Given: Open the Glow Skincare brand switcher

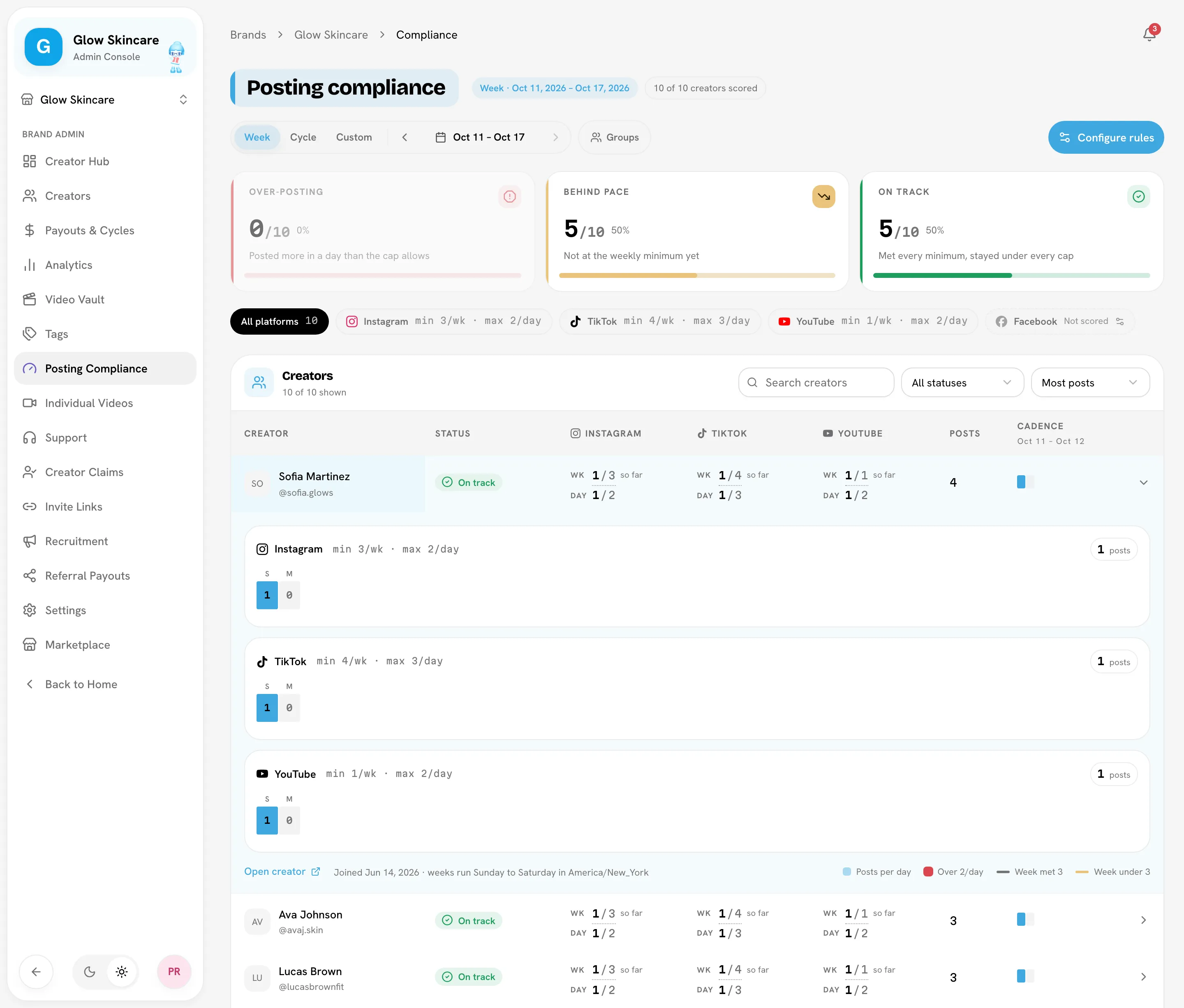Looking at the screenshot, I should point(105,99).
